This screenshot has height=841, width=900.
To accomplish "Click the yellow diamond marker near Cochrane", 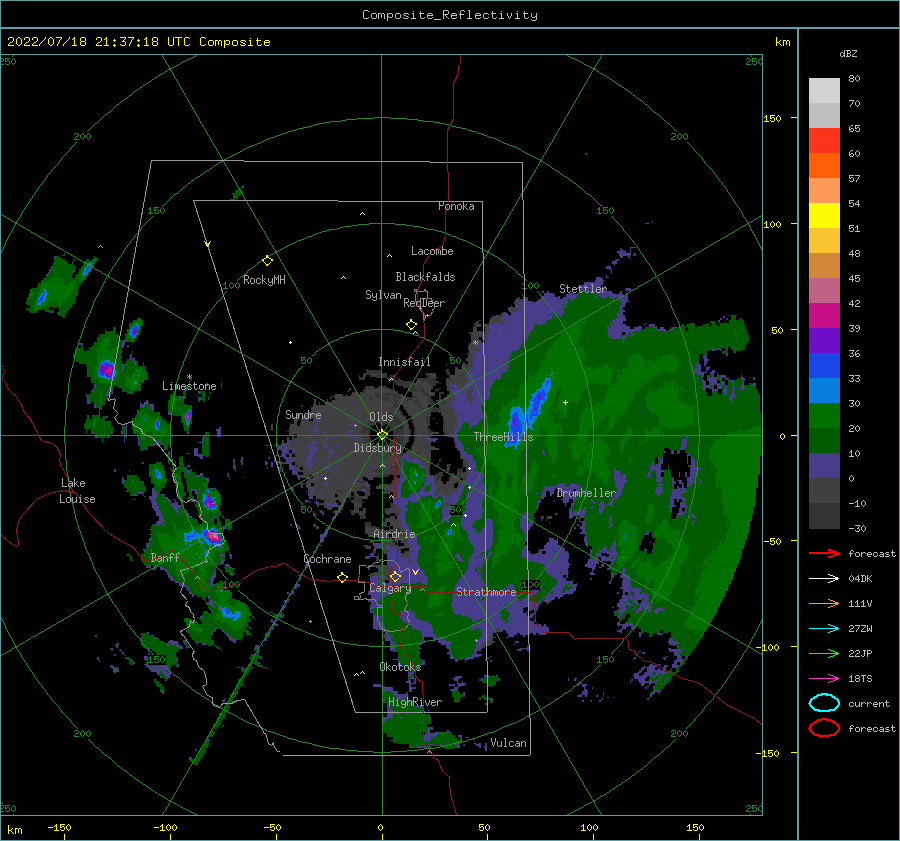I will 342,577.
